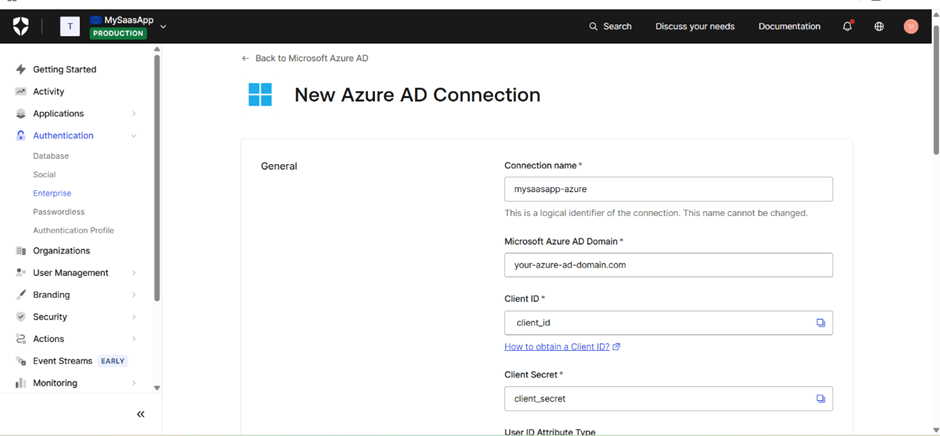Copy the Client Secret value
Screen dimensions: 940x436
pyautogui.click(x=820, y=398)
